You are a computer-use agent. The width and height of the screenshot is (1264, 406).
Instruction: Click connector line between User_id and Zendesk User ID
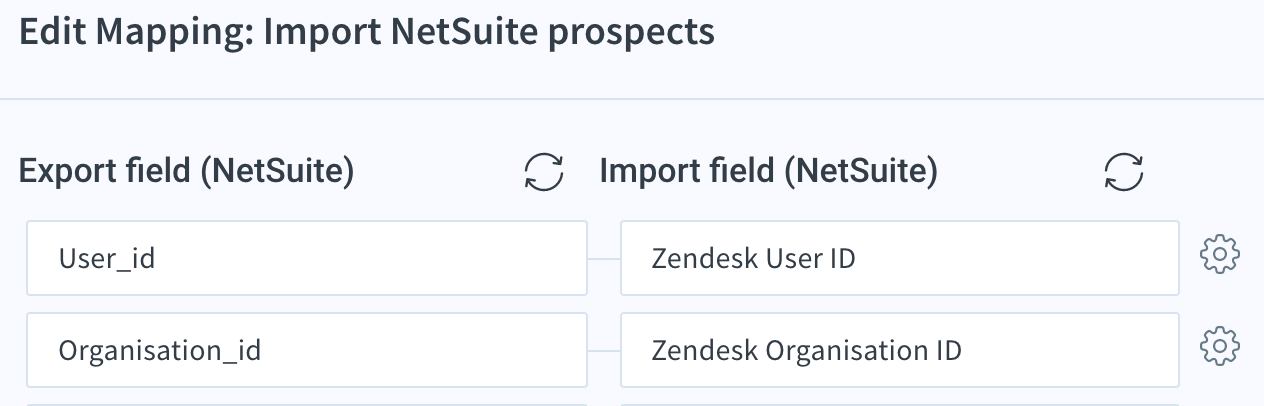click(x=604, y=259)
